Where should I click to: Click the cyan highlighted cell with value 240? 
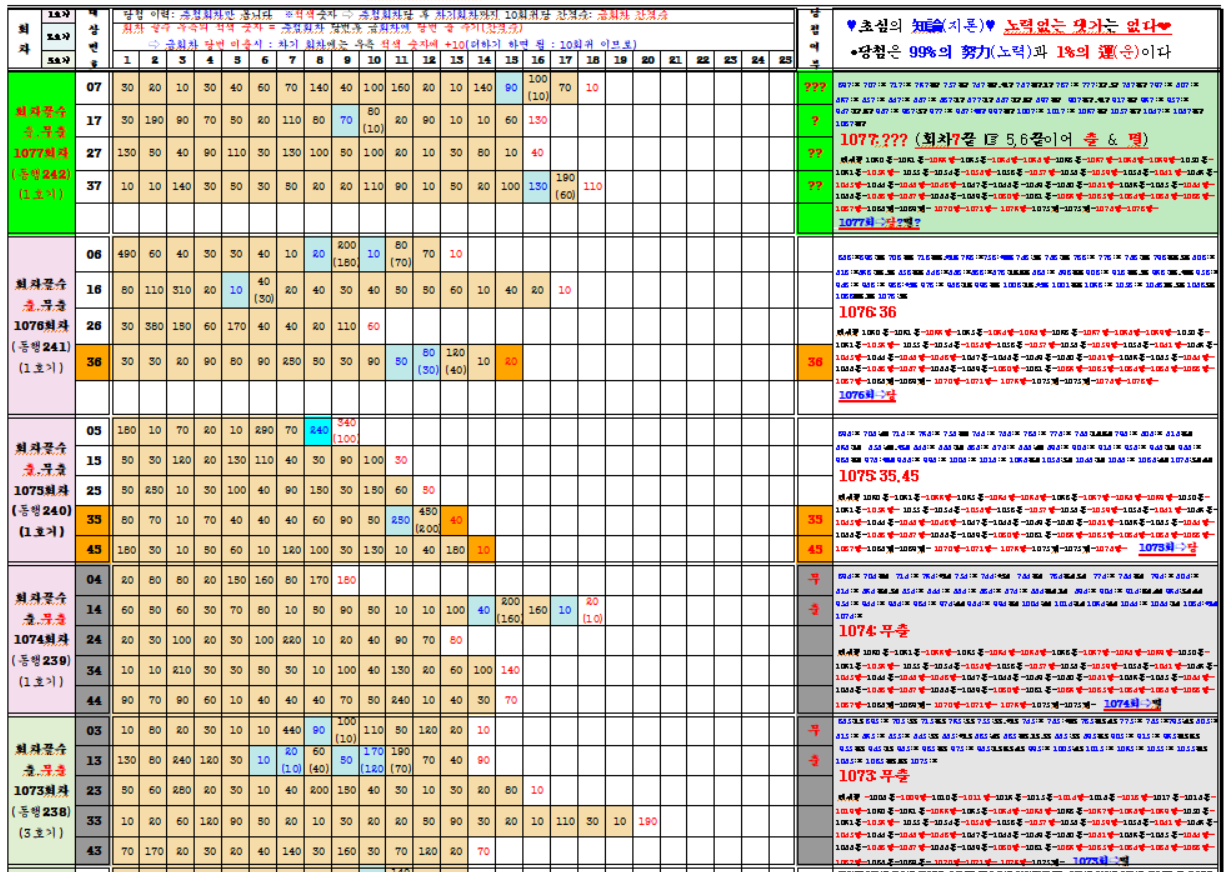click(x=319, y=431)
